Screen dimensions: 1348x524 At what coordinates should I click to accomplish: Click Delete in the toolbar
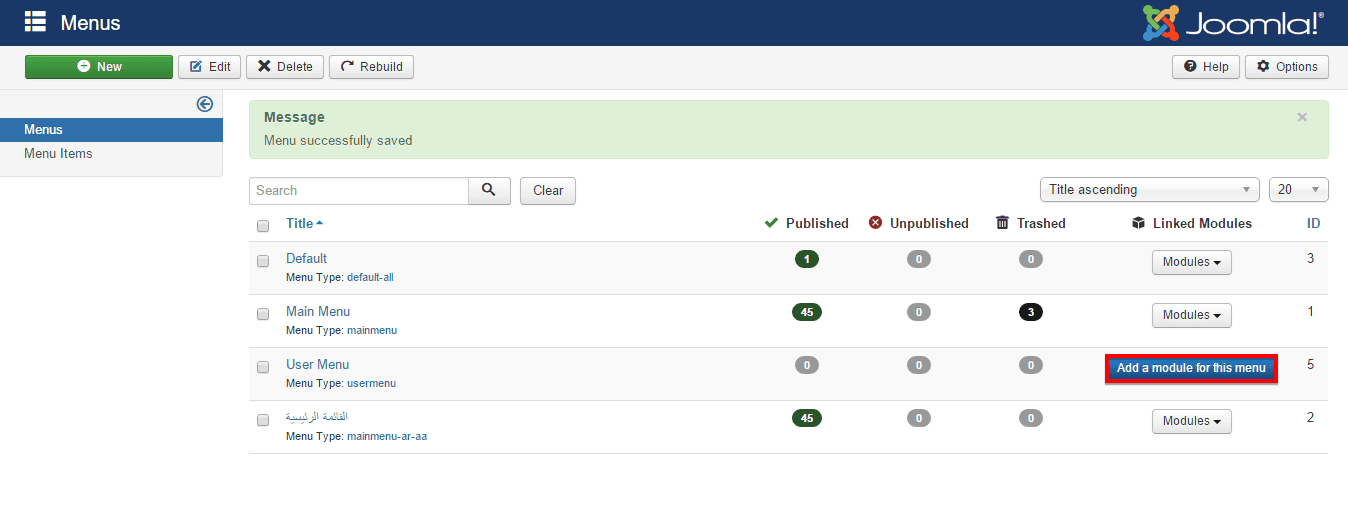(285, 67)
